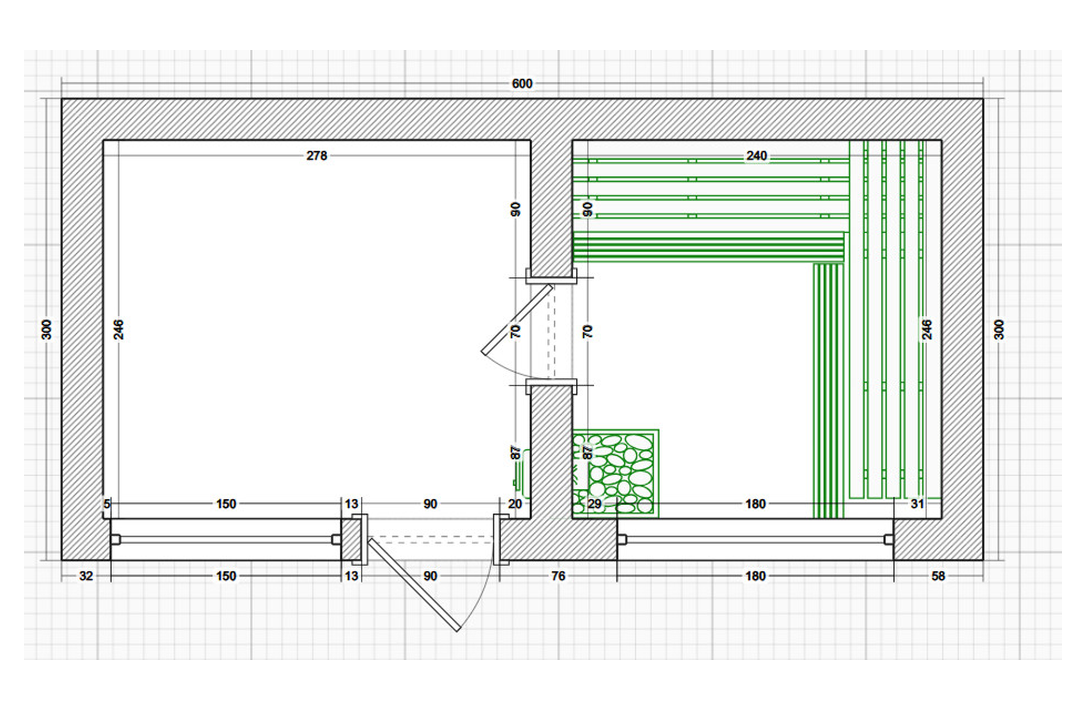The width and height of the screenshot is (1086, 710).
Task: Click the open entry door leaf outside
Action: coord(413,583)
